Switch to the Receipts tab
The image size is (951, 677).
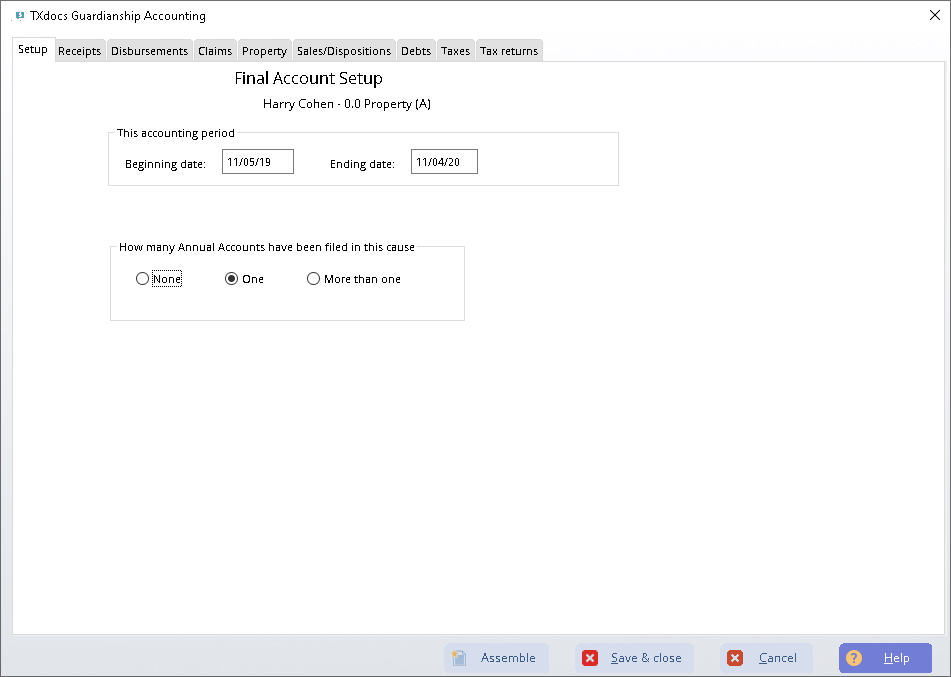[x=79, y=51]
